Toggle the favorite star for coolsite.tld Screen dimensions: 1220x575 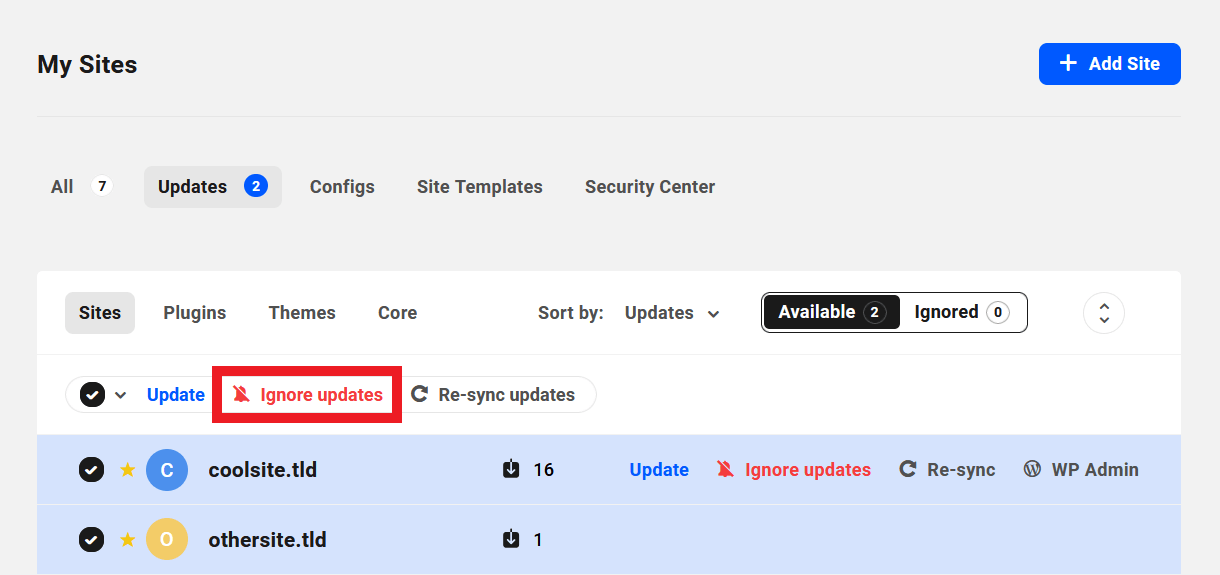coord(127,470)
